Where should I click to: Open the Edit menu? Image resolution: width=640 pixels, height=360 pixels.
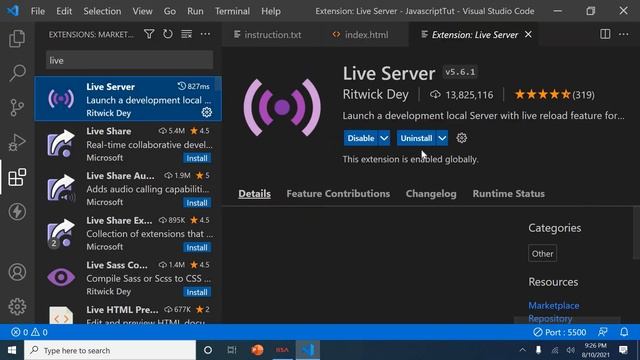tap(64, 11)
